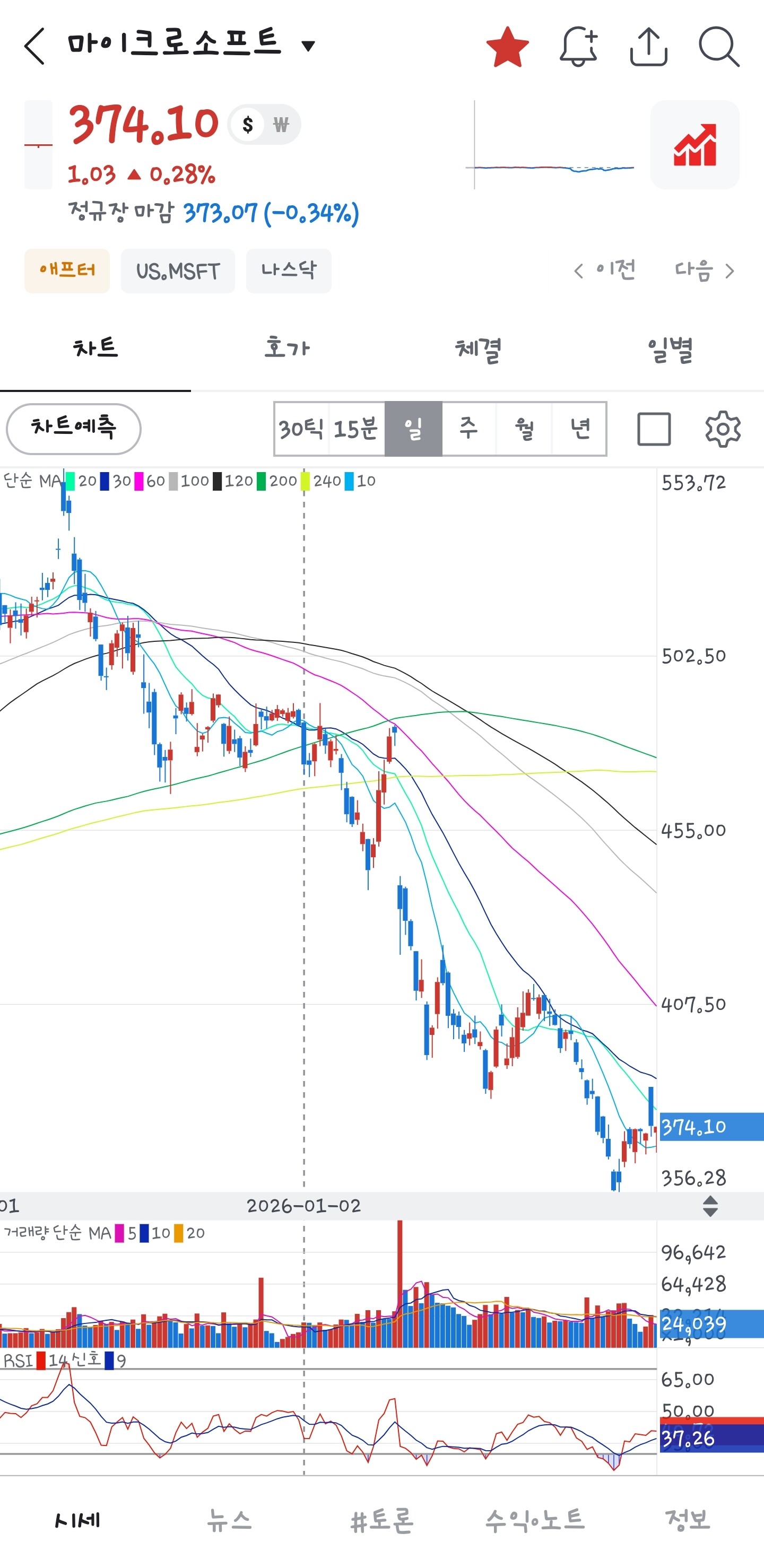Tap the 애프터 market tag
The height and width of the screenshot is (1568, 764).
pyautogui.click(x=67, y=271)
